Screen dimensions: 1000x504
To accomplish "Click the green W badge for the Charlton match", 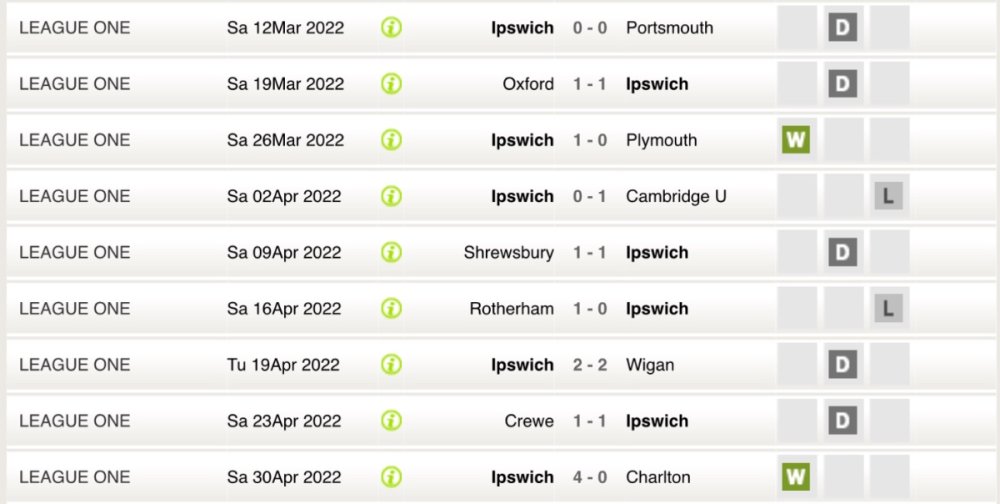I will pos(796,476).
